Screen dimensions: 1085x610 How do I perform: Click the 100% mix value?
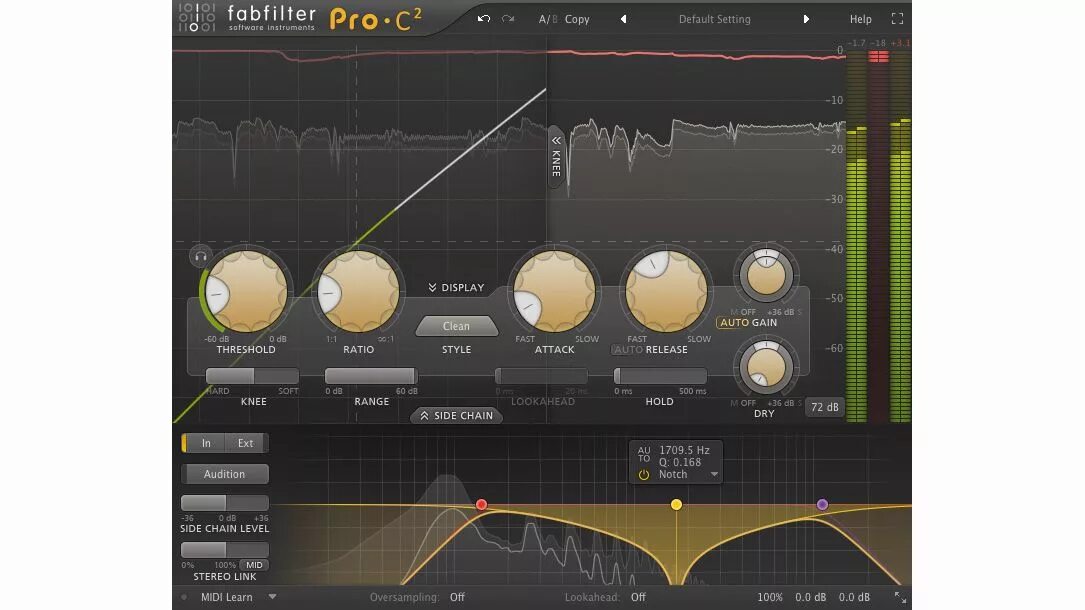coord(769,598)
